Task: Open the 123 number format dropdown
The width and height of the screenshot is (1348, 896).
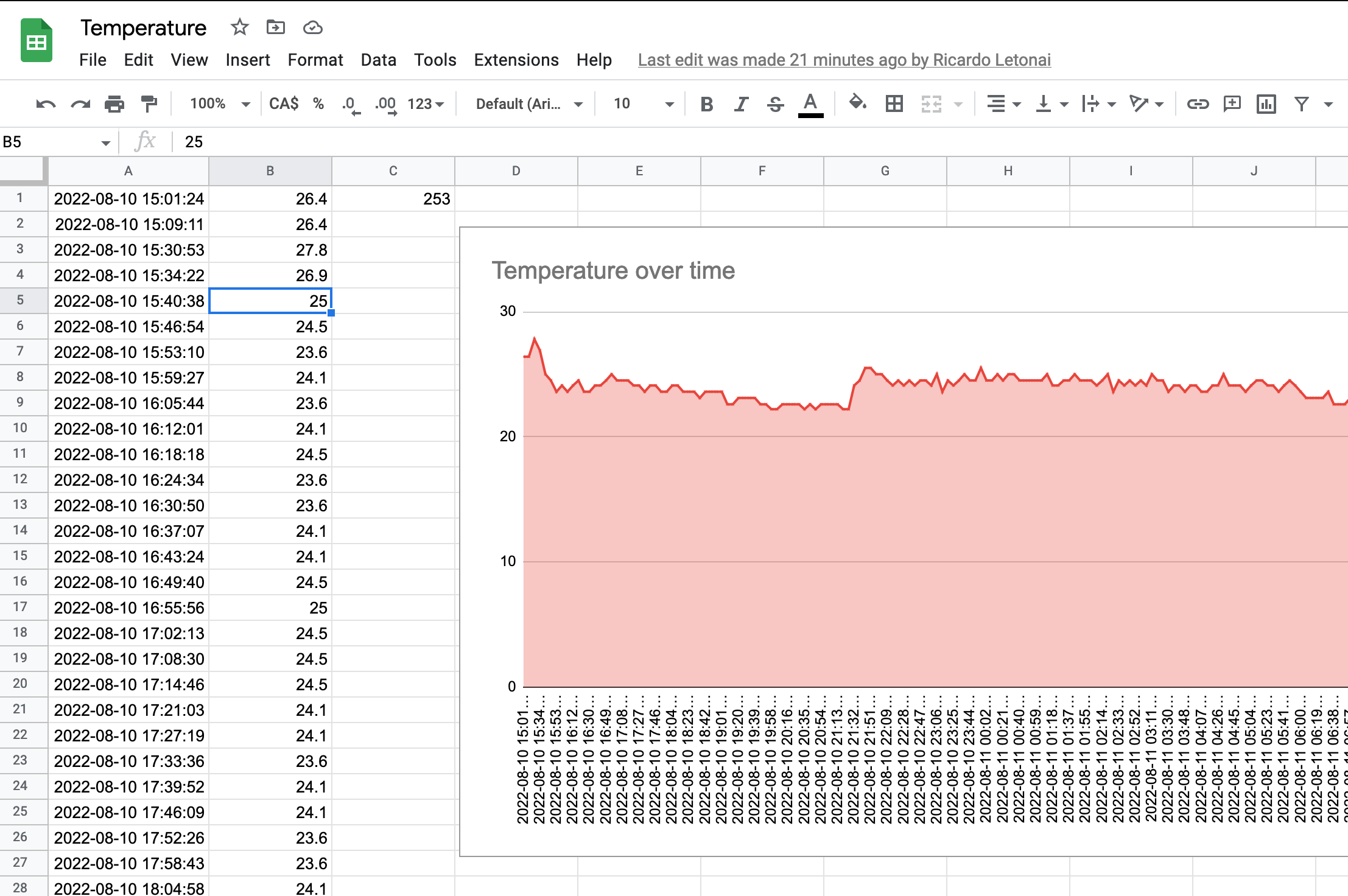Action: coord(425,104)
